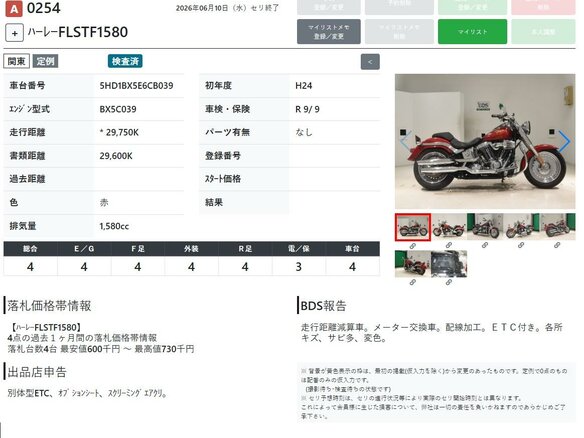
Task: Click the 定例 tag
Action: [x=45, y=61]
